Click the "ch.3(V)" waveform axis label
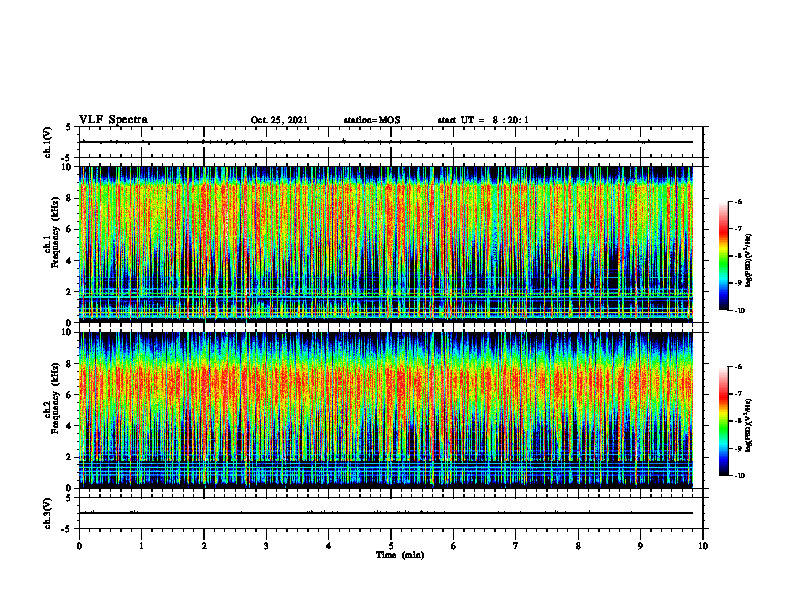This screenshot has width=792, height=612. (48, 514)
